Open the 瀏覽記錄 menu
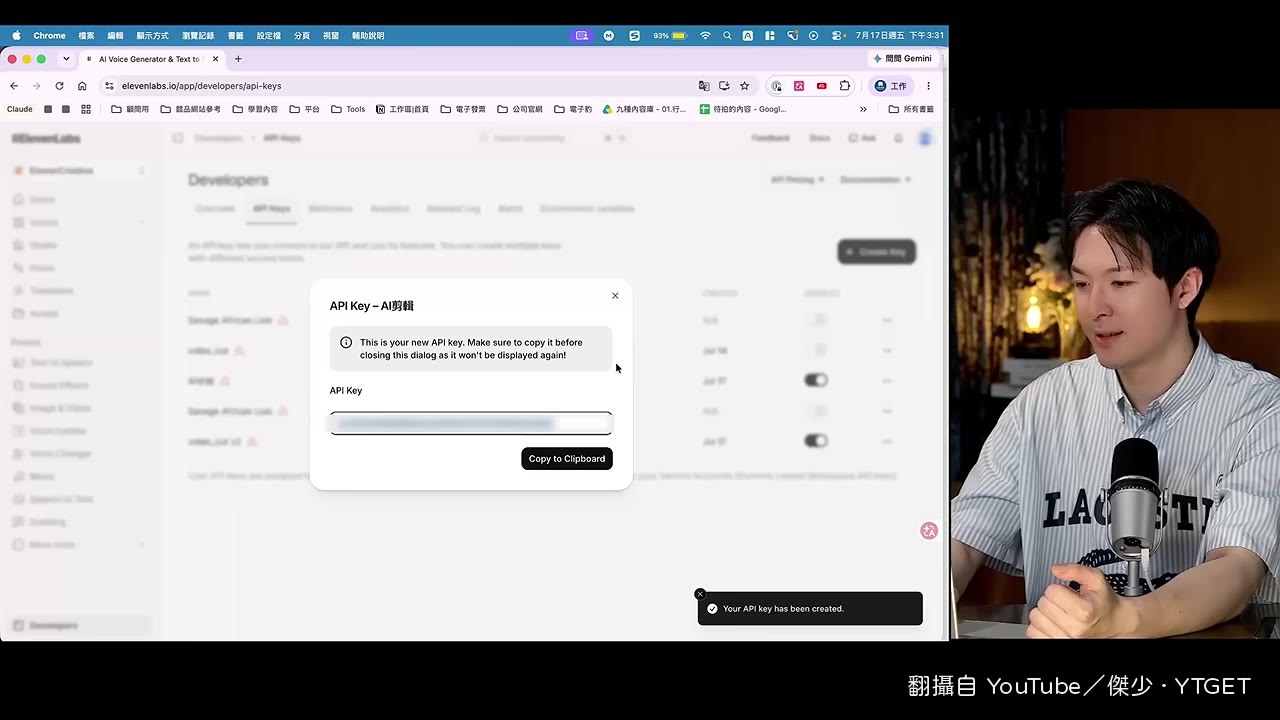 tap(199, 36)
